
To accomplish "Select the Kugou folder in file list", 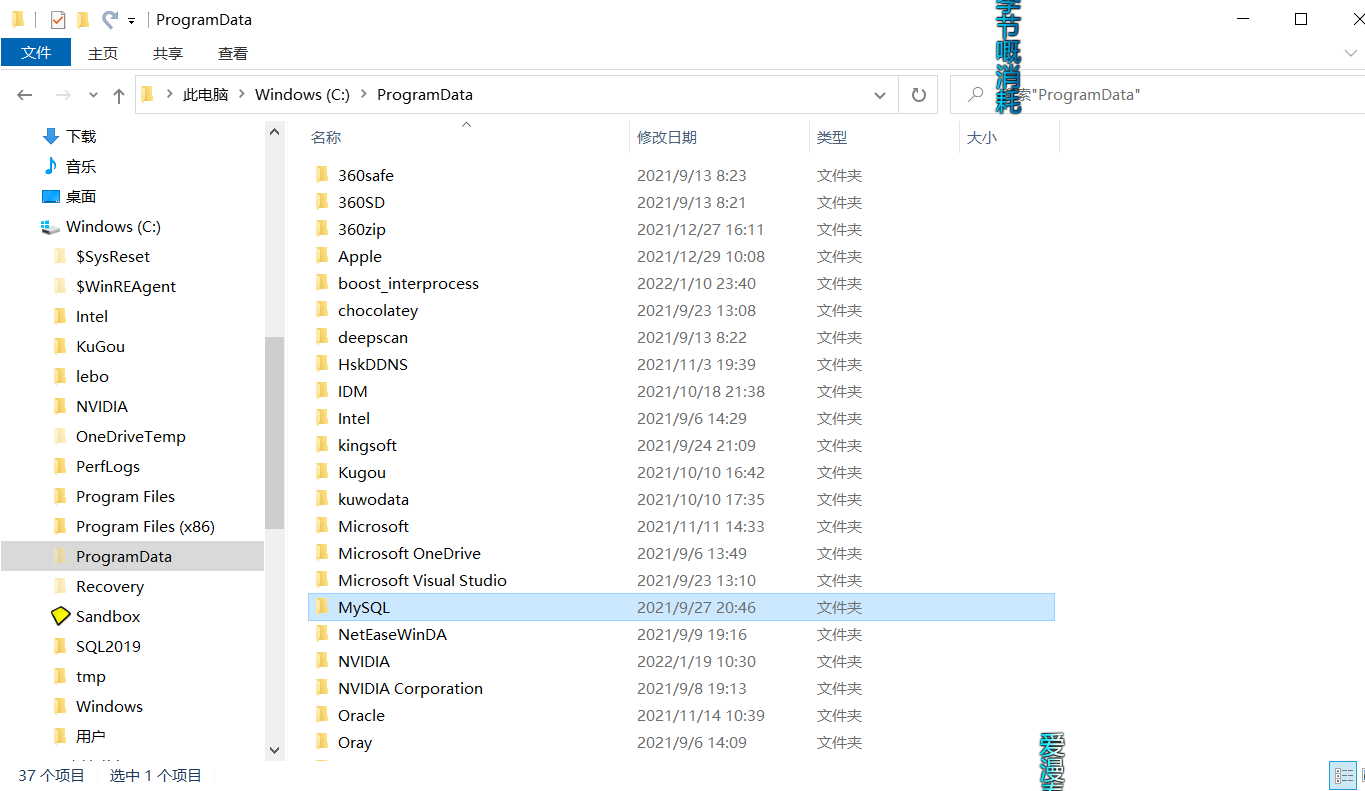I will point(362,472).
